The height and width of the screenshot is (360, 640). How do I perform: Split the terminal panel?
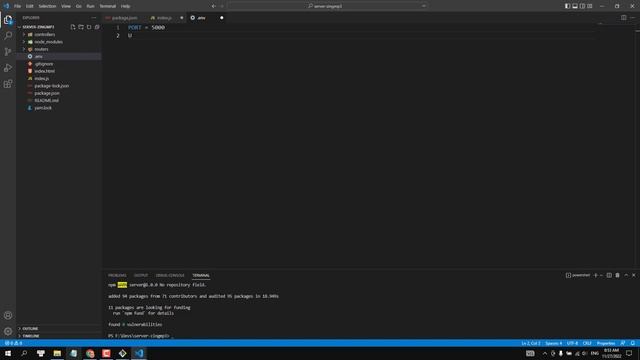coord(609,275)
